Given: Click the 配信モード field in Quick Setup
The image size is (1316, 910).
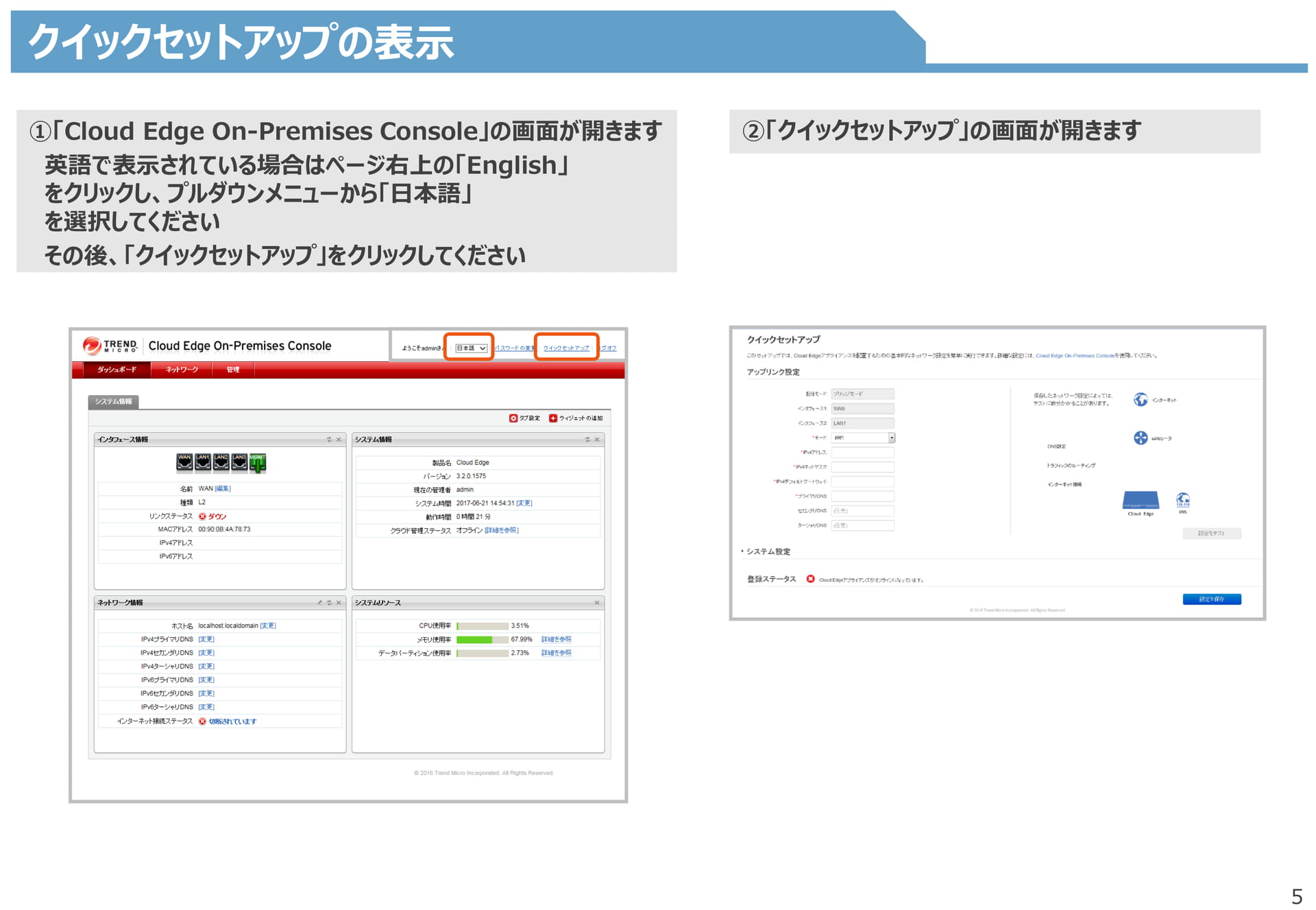Looking at the screenshot, I should pyautogui.click(x=863, y=394).
